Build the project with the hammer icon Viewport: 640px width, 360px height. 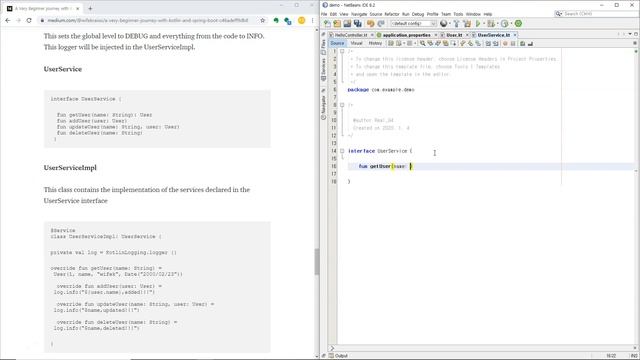point(456,24)
